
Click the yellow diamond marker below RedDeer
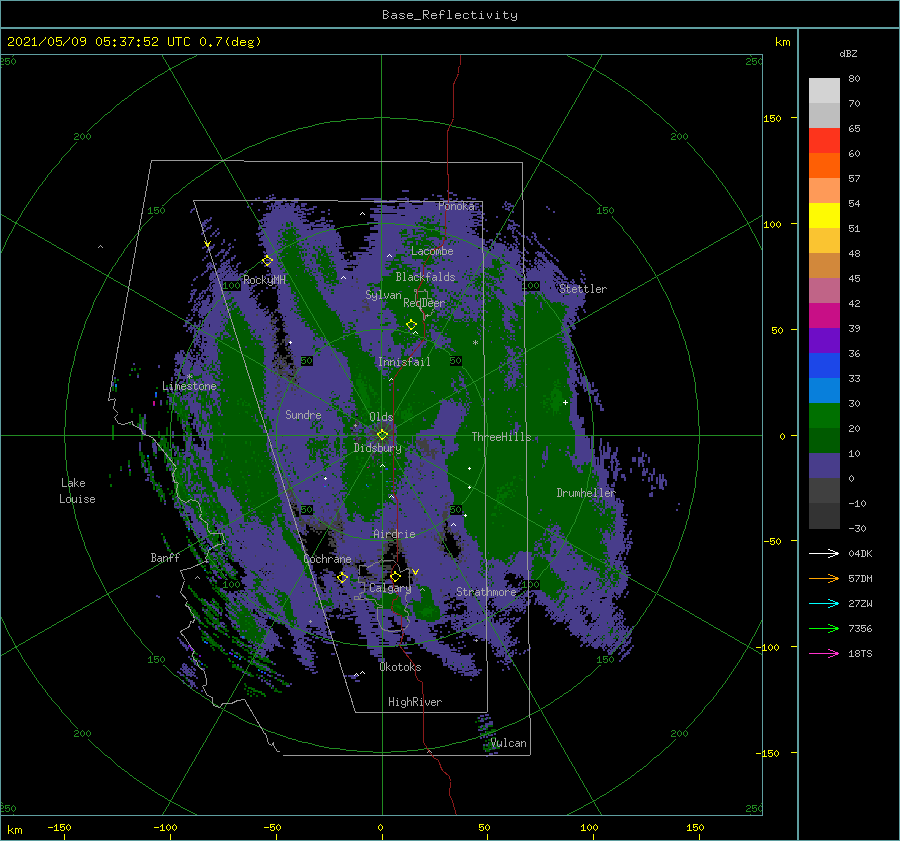click(411, 325)
